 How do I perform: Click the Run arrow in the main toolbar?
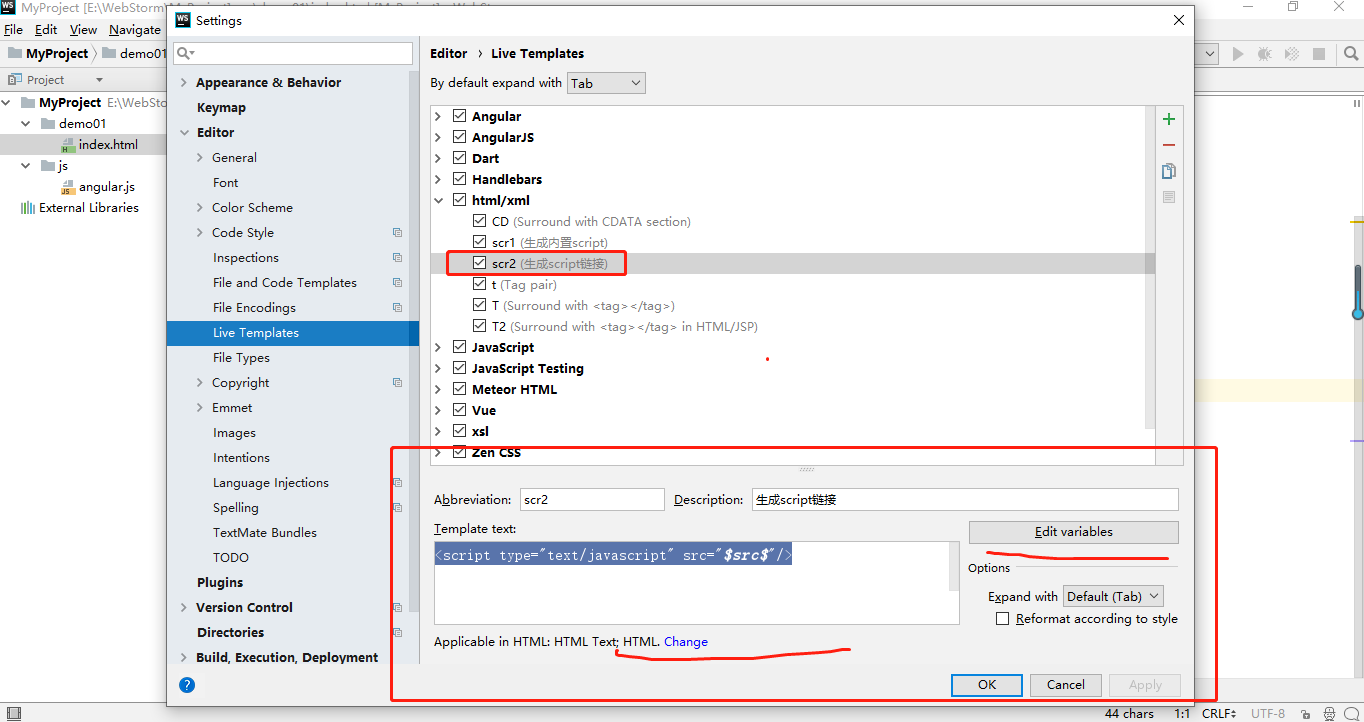pyautogui.click(x=1238, y=54)
